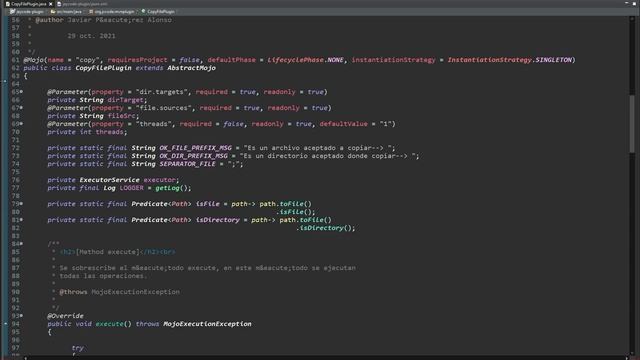
Task: Click AbstractMojo on line 62
Action: tap(191, 68)
